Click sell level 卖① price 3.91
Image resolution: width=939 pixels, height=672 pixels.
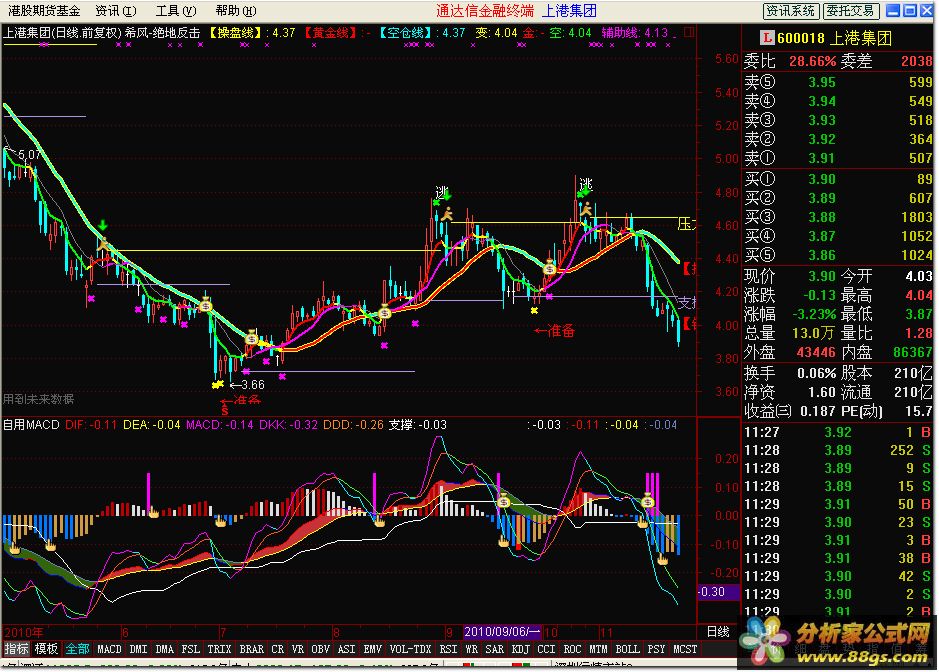click(x=822, y=158)
